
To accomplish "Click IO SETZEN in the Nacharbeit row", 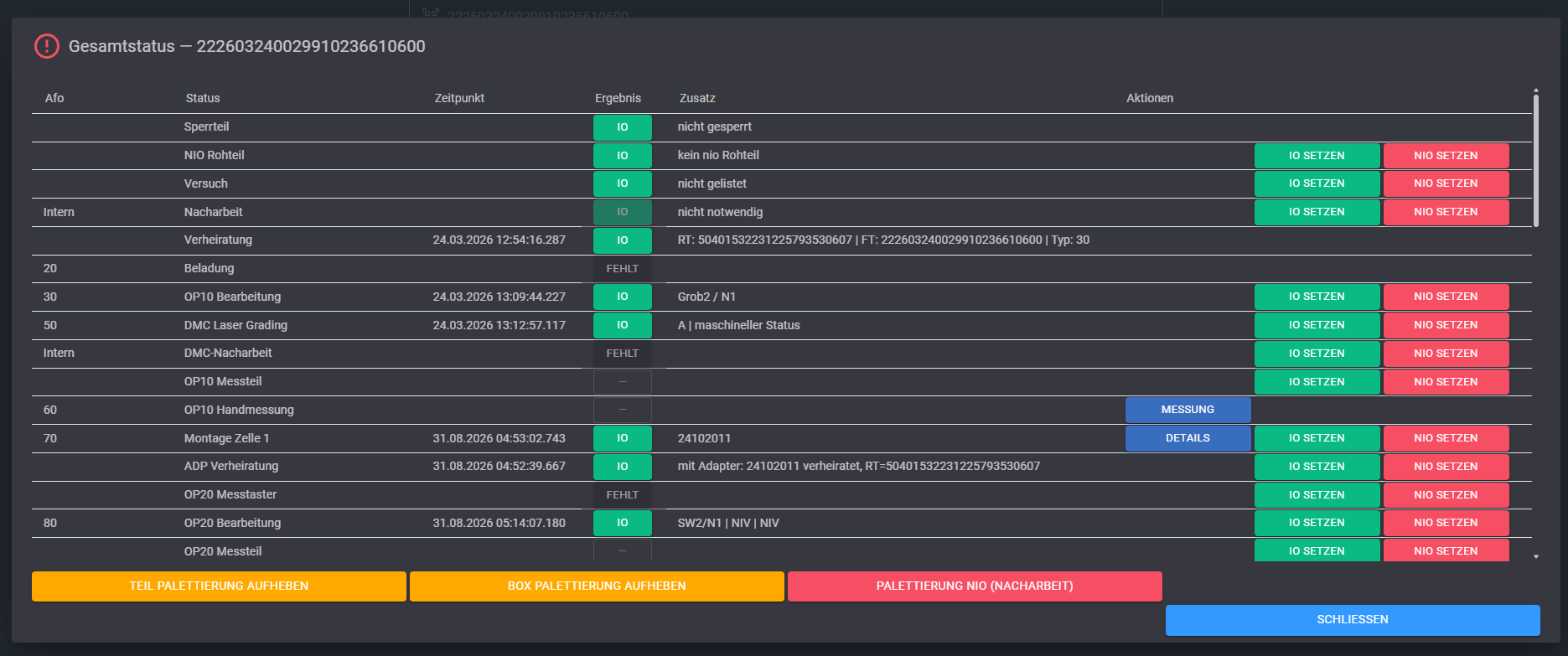I will [1317, 212].
